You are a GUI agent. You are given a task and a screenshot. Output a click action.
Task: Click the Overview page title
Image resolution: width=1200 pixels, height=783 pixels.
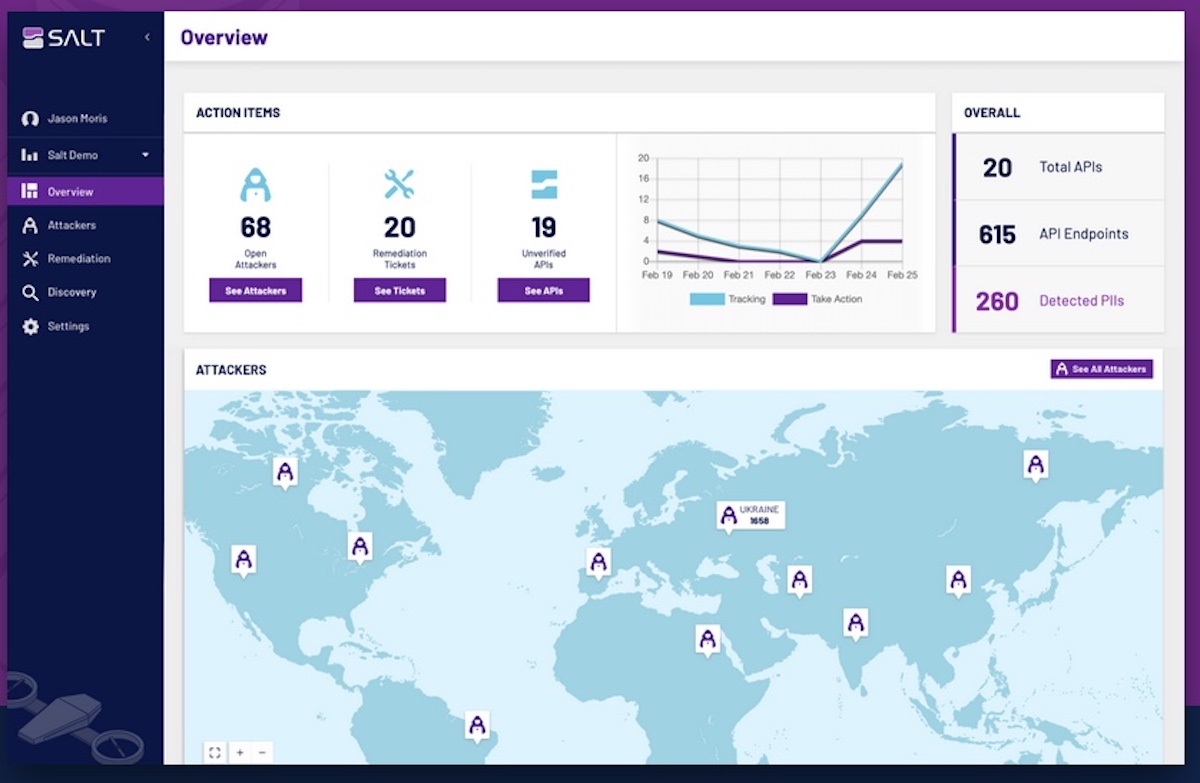pos(224,38)
